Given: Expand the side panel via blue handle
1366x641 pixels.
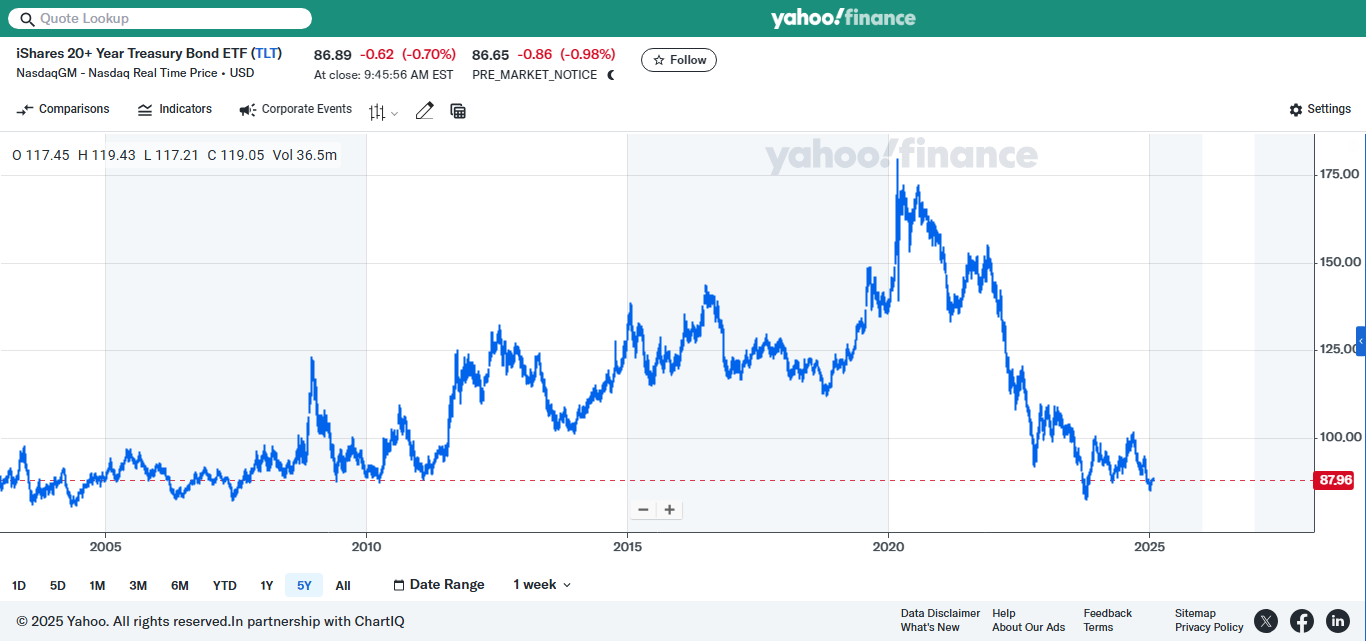Looking at the screenshot, I should (1361, 341).
